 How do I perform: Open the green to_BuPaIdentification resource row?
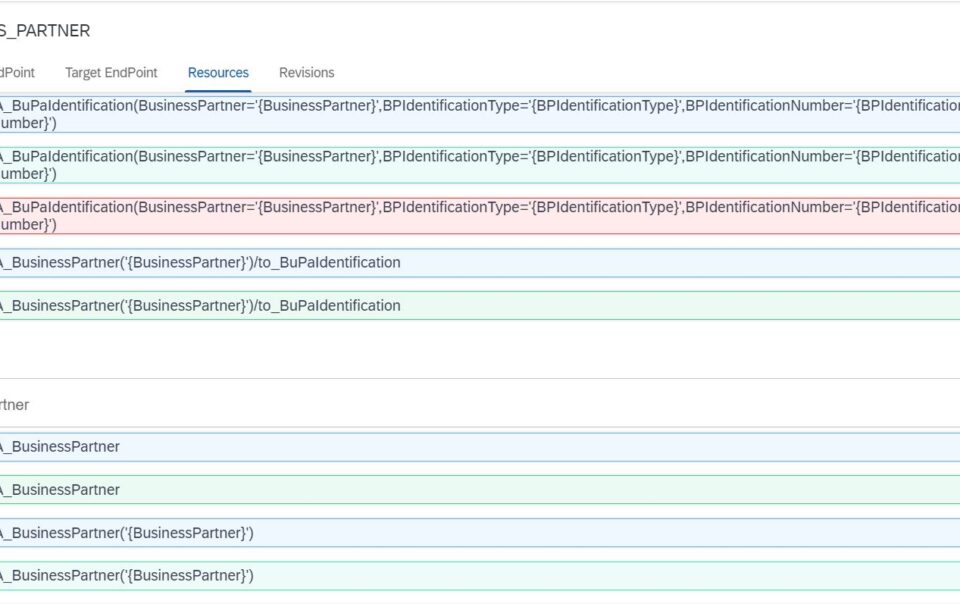(480, 306)
